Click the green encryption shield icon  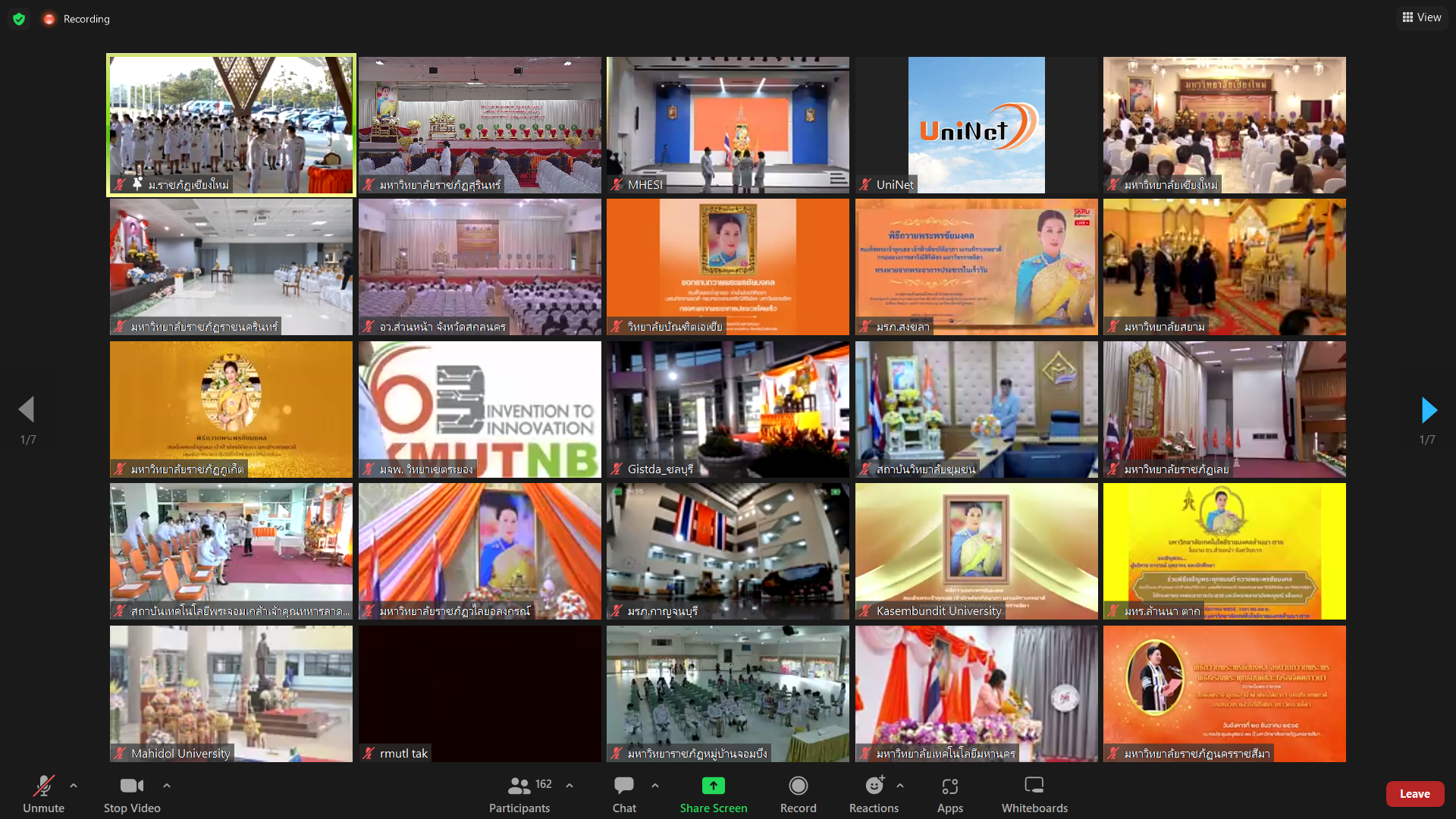pyautogui.click(x=19, y=19)
